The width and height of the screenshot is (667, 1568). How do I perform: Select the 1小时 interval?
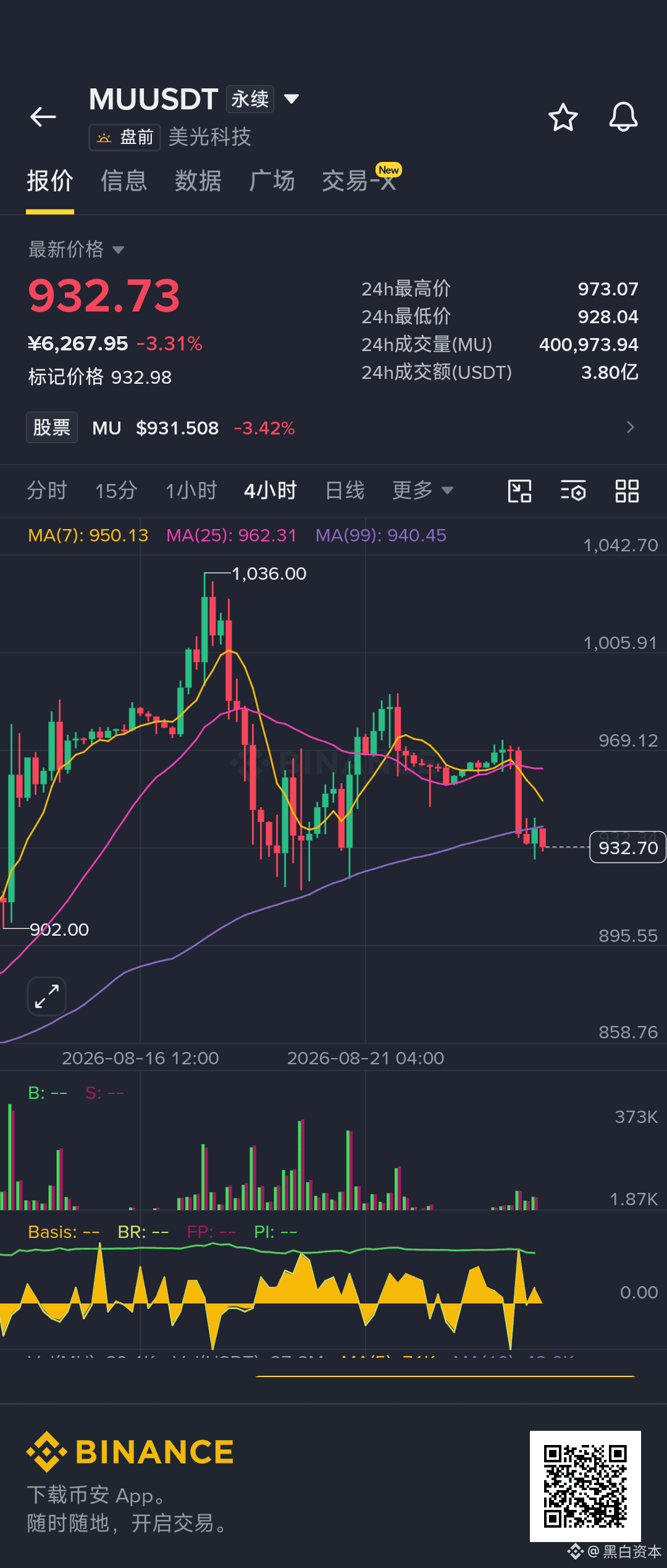[x=191, y=491]
